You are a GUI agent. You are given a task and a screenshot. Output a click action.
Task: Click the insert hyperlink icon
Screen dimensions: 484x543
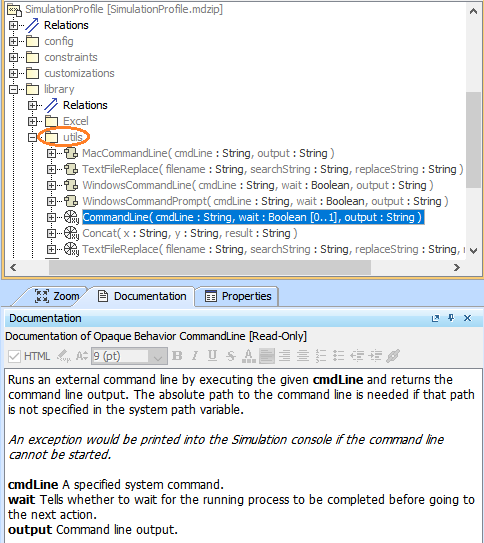coord(393,356)
